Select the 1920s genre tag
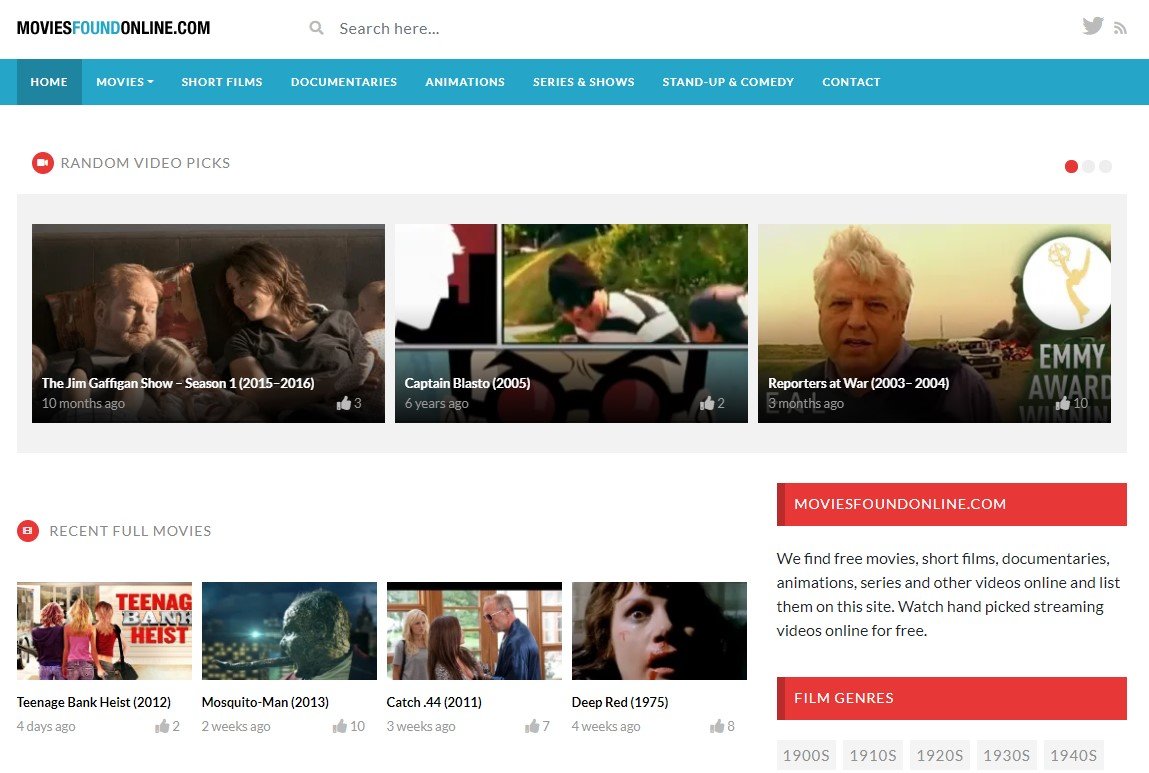The width and height of the screenshot is (1149, 773). pos(939,755)
